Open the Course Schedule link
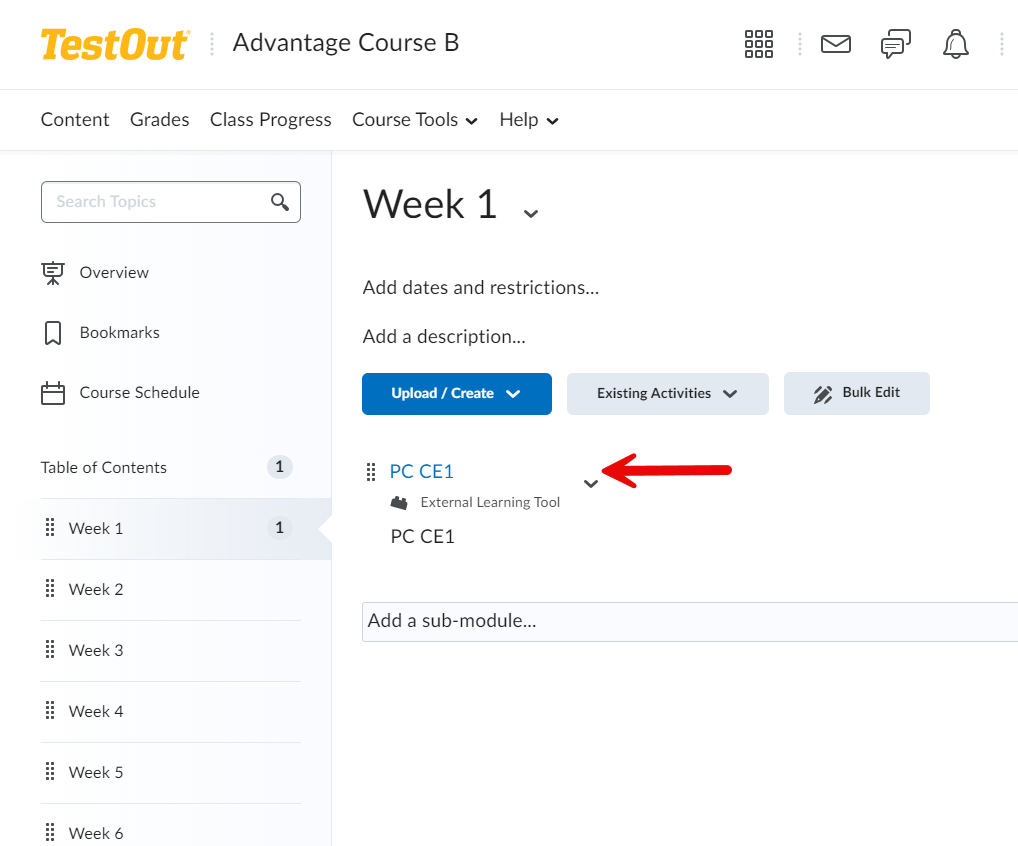This screenshot has height=846, width=1018. [x=140, y=393]
